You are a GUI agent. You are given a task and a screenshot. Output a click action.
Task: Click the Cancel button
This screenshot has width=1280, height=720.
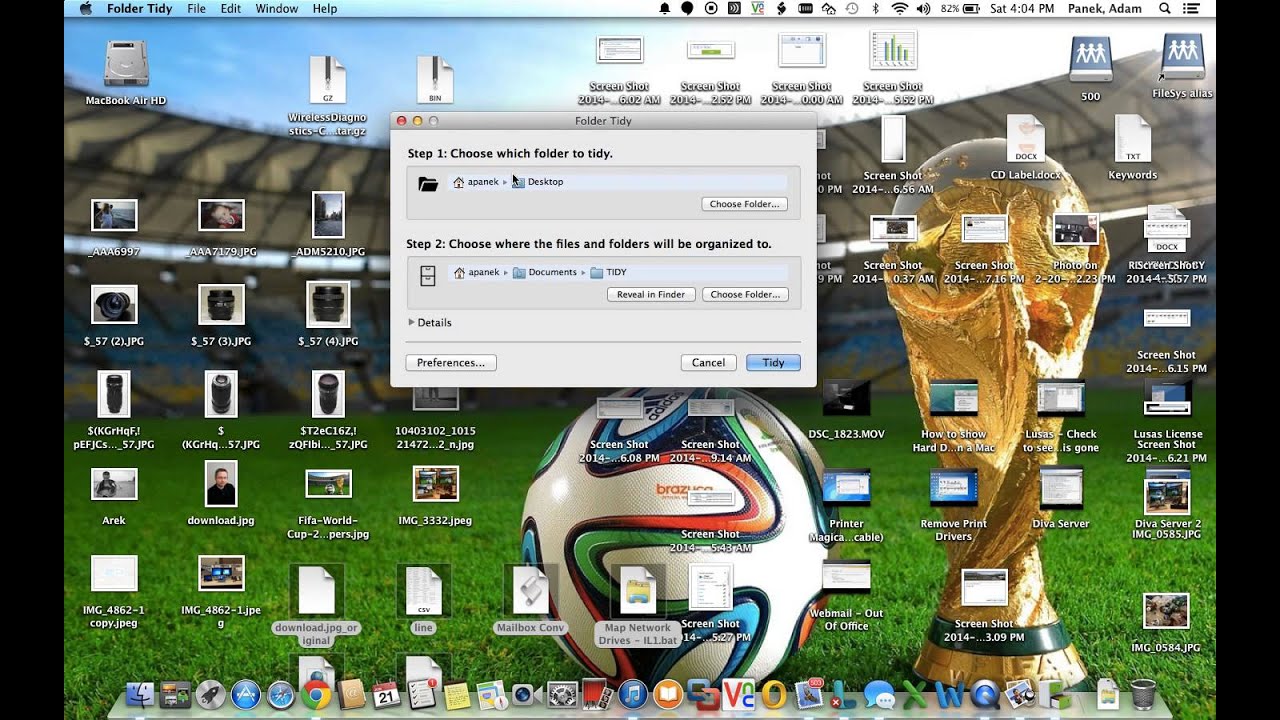708,362
